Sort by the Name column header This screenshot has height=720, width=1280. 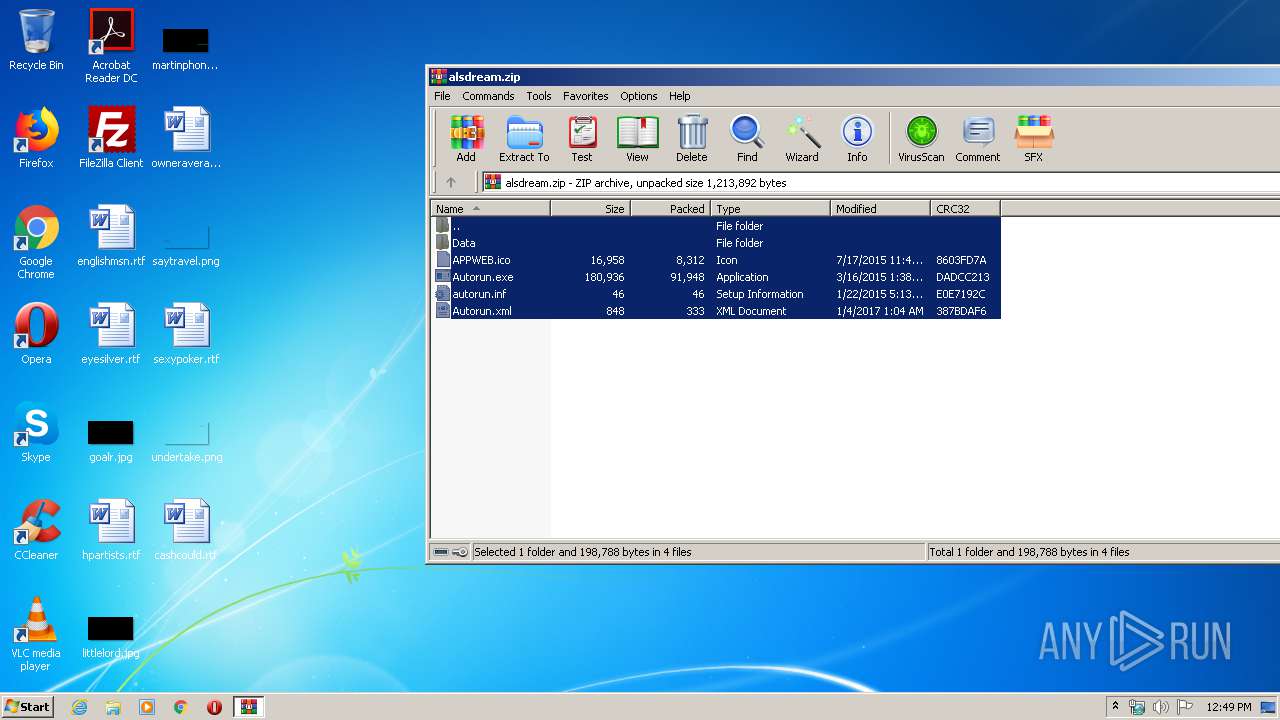pos(490,208)
